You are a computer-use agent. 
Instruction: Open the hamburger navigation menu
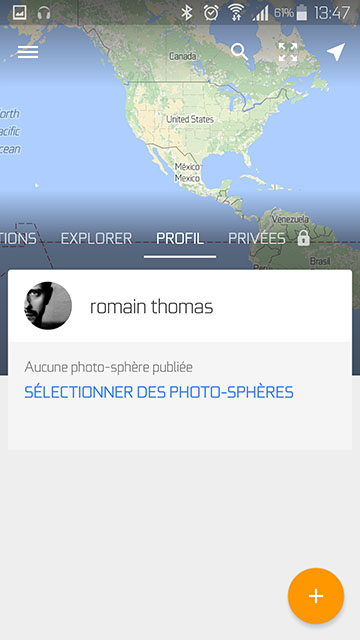click(x=28, y=52)
